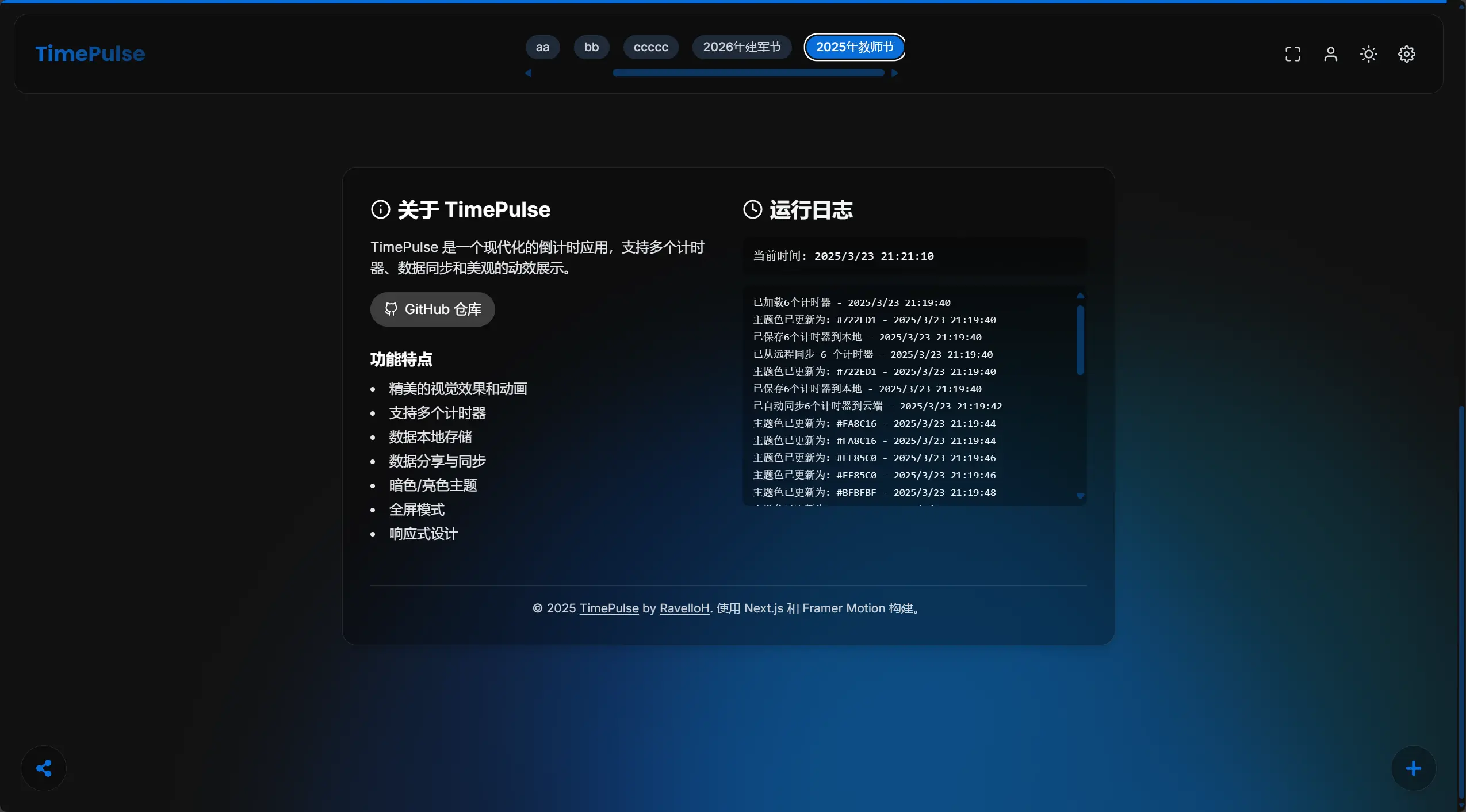1466x812 pixels.
Task: Toggle light theme with sun icon
Action: coord(1368,54)
